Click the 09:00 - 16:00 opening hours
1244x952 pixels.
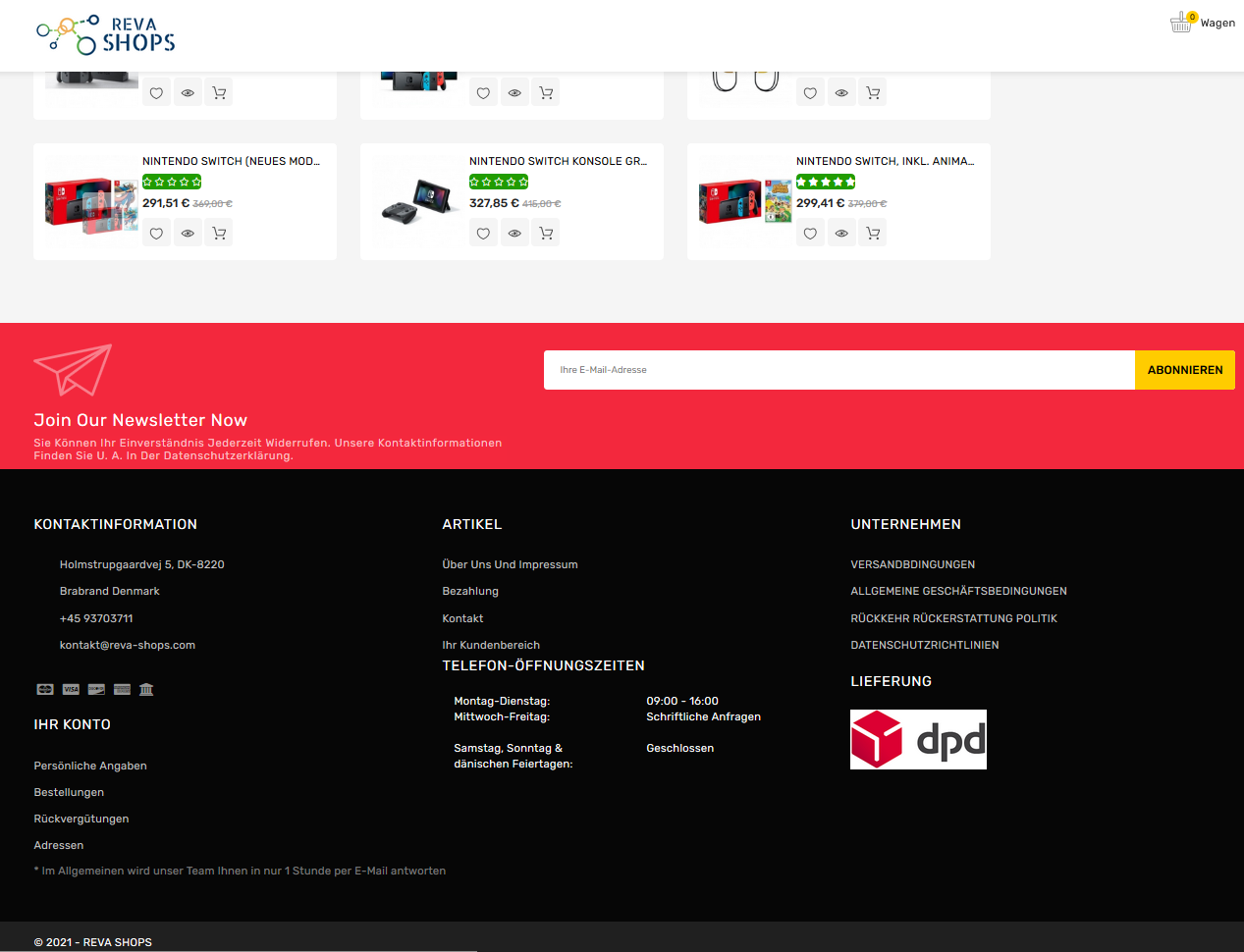coord(682,701)
